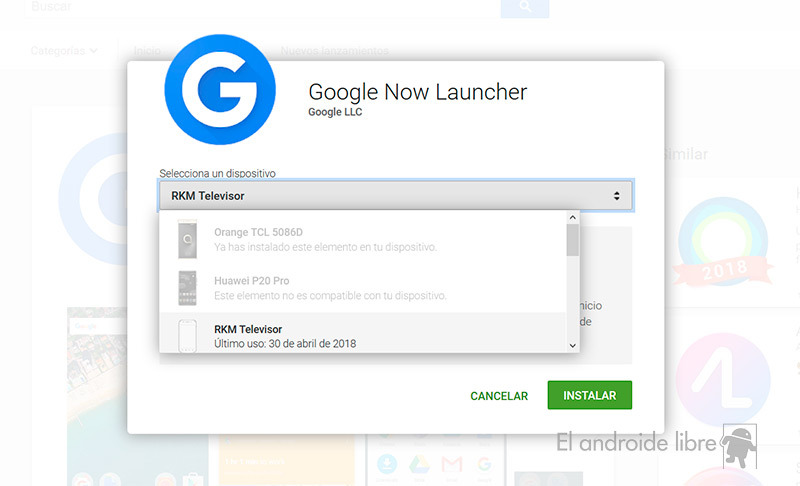Click the RKM Televisor device outline icon

coord(187,336)
